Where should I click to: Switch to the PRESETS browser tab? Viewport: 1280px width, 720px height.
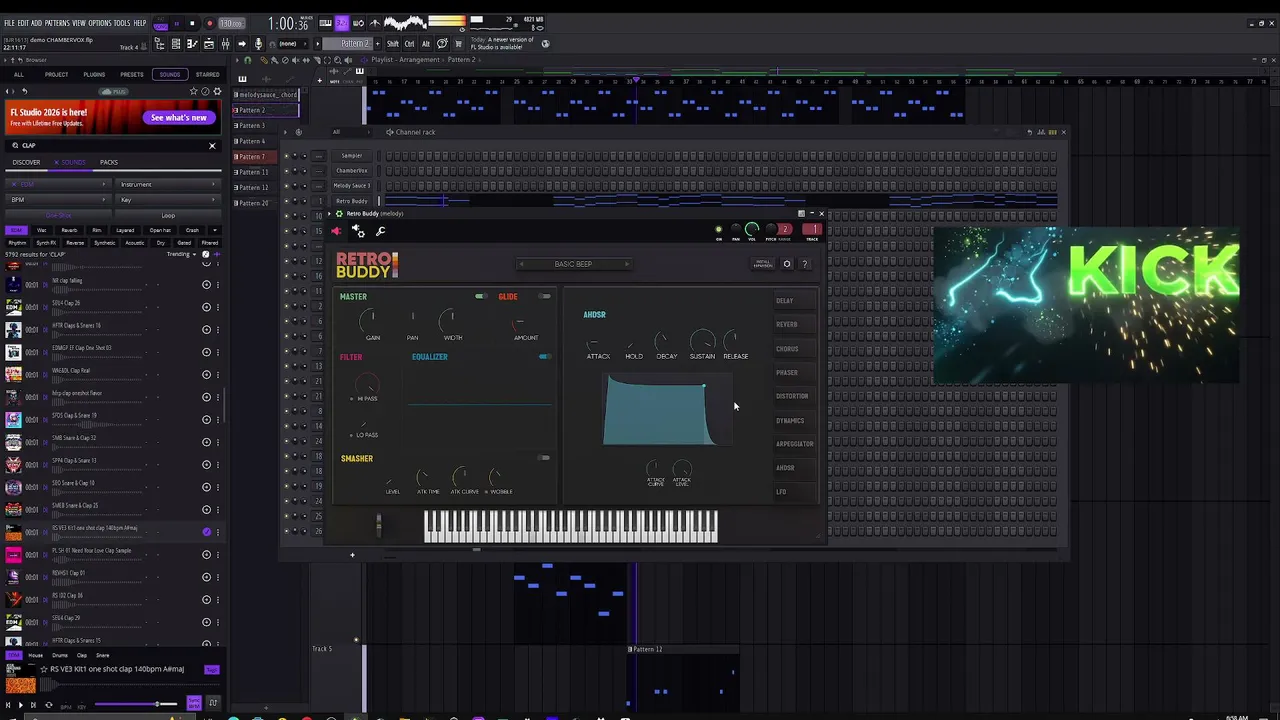click(x=131, y=75)
